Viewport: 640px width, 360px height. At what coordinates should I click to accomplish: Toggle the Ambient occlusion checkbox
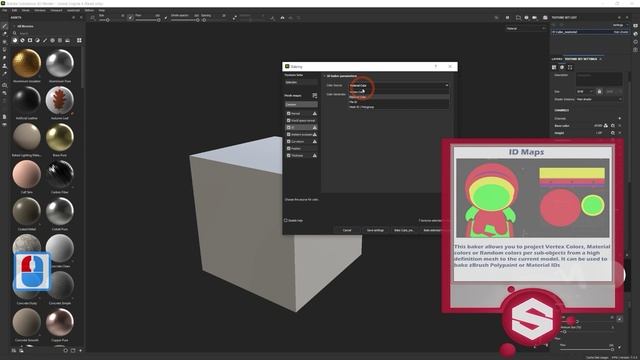289,134
